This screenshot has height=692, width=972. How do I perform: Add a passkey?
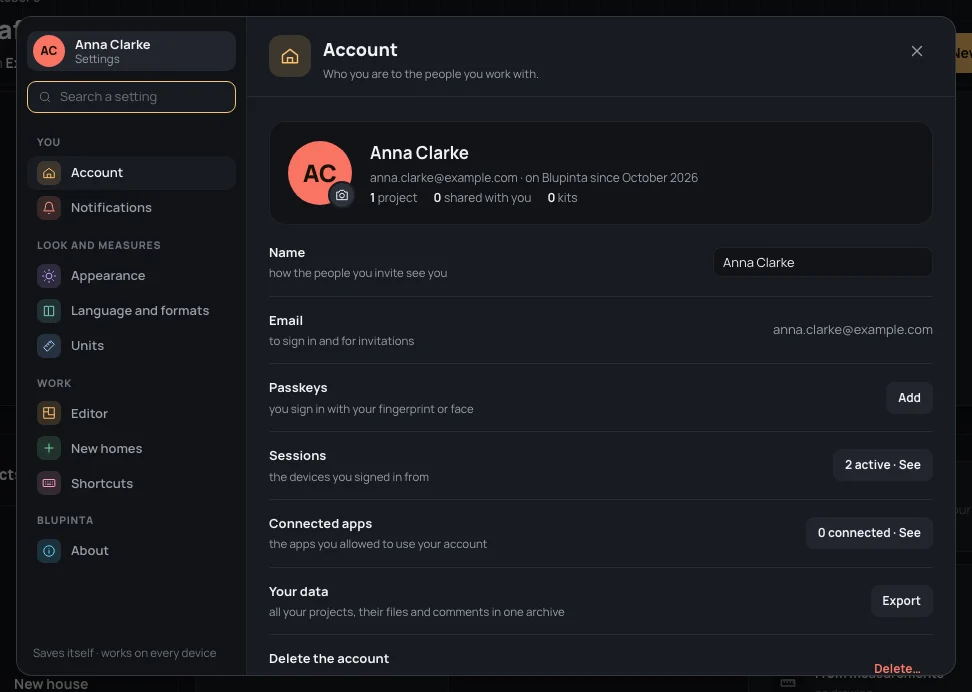909,398
